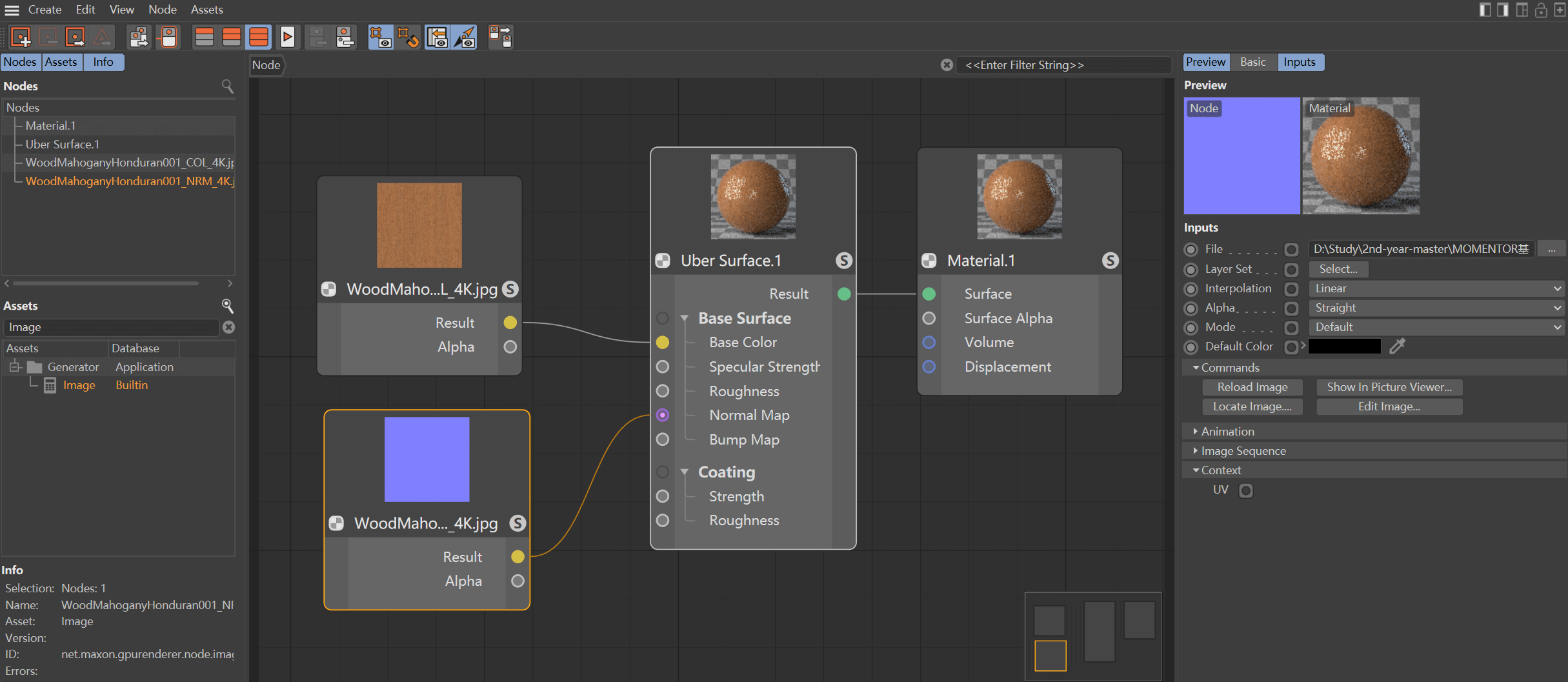Click the duplicate nodes icon with arrow
The image size is (1568, 682).
click(x=139, y=37)
